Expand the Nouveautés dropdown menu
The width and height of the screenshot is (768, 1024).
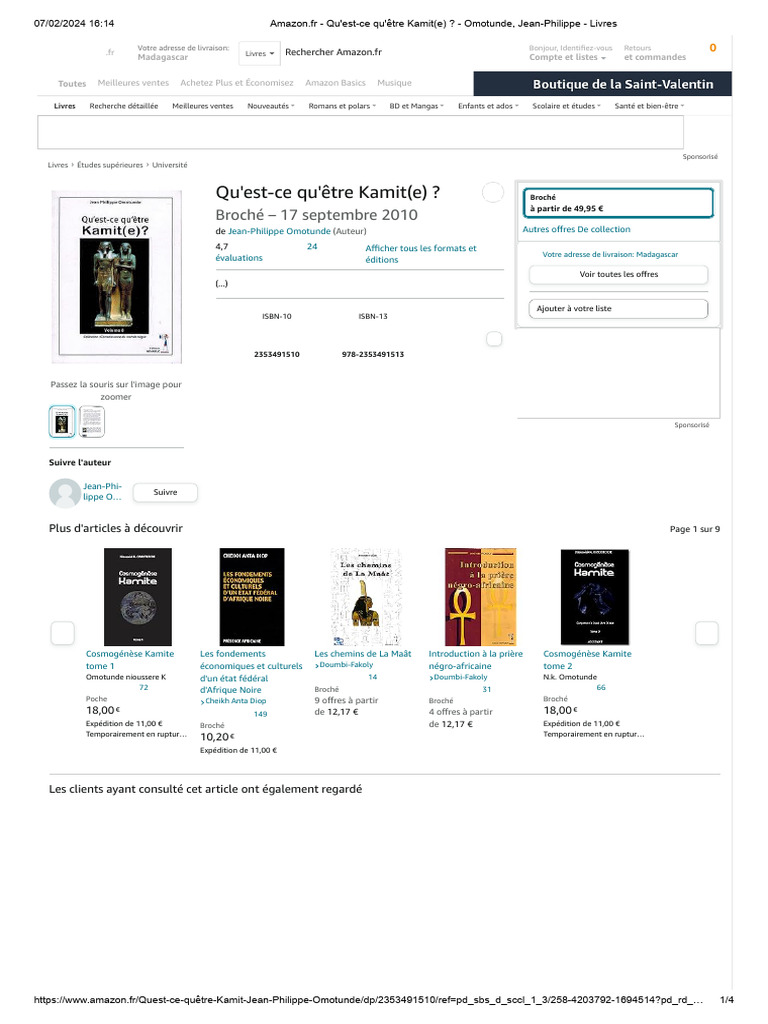pyautogui.click(x=271, y=106)
